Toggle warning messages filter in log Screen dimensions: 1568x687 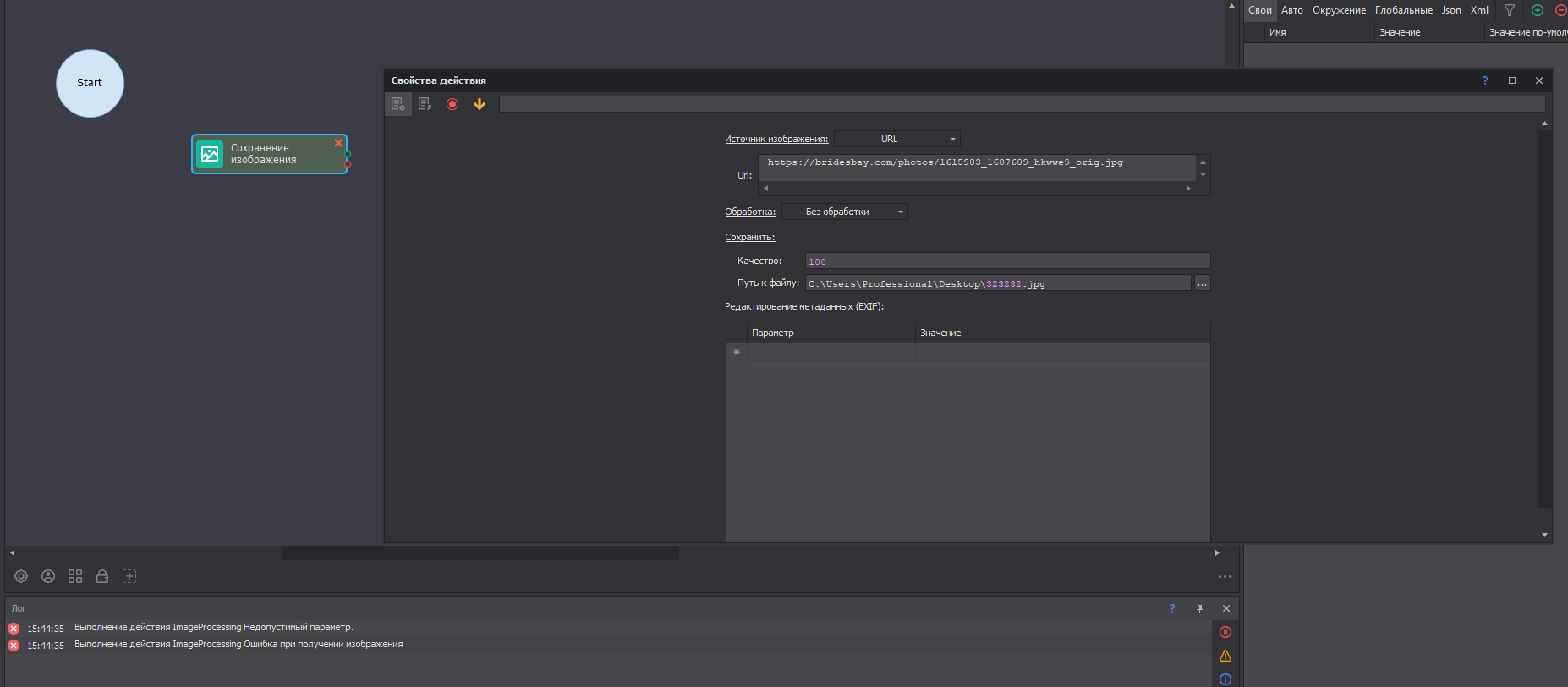(x=1225, y=656)
